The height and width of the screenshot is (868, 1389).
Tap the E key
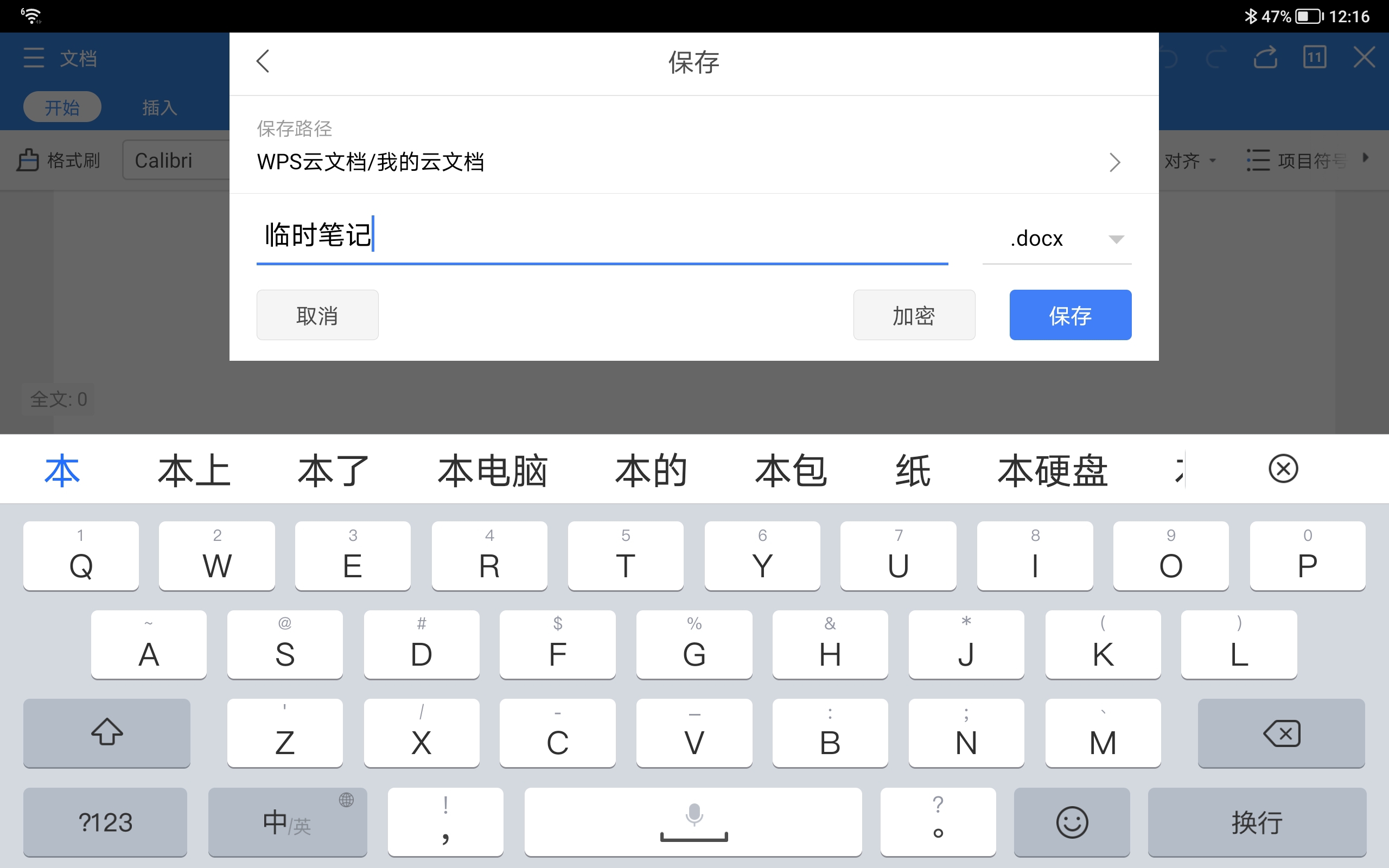click(x=353, y=555)
